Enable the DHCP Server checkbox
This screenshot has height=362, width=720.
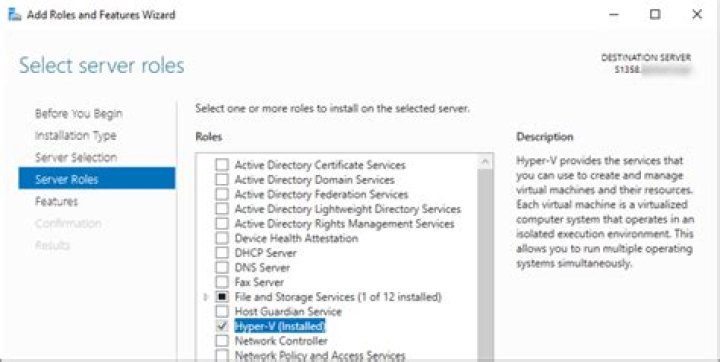(222, 253)
